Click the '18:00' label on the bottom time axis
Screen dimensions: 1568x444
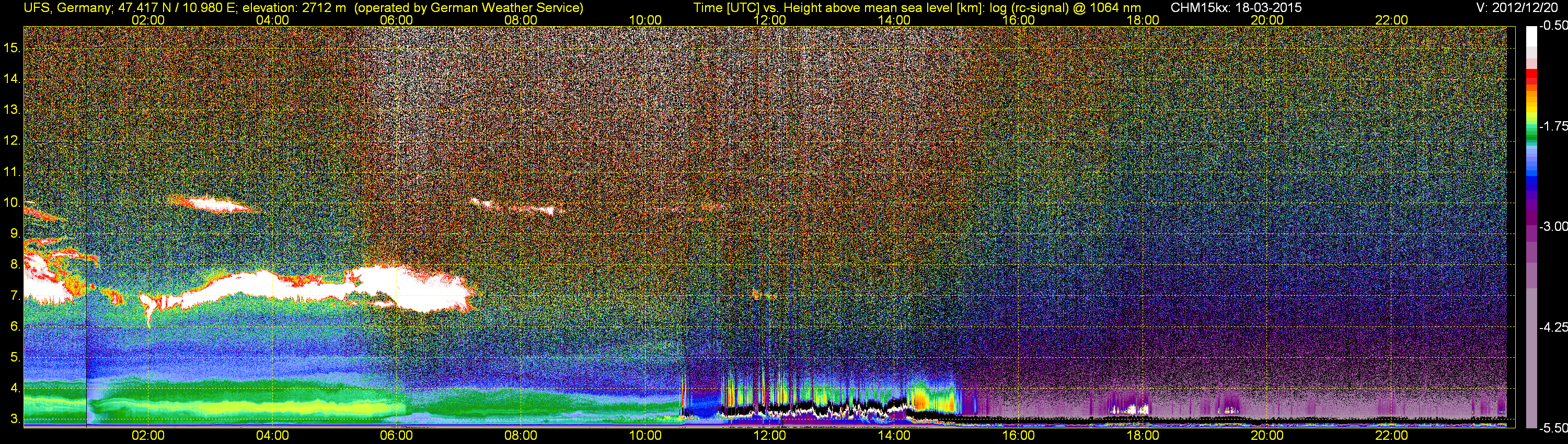[x=1143, y=436]
